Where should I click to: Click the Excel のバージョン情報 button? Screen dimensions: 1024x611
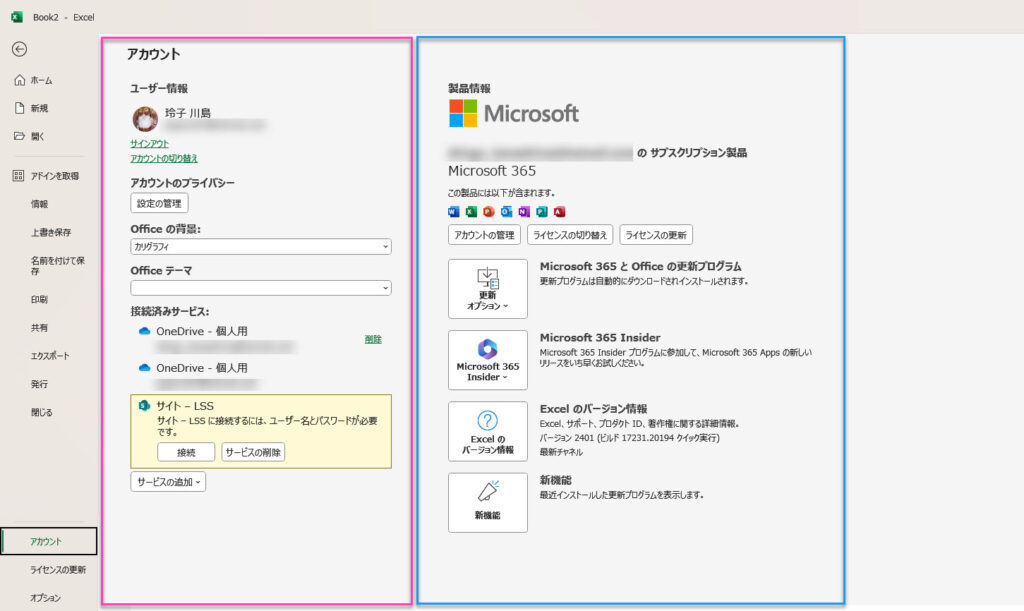click(x=487, y=431)
